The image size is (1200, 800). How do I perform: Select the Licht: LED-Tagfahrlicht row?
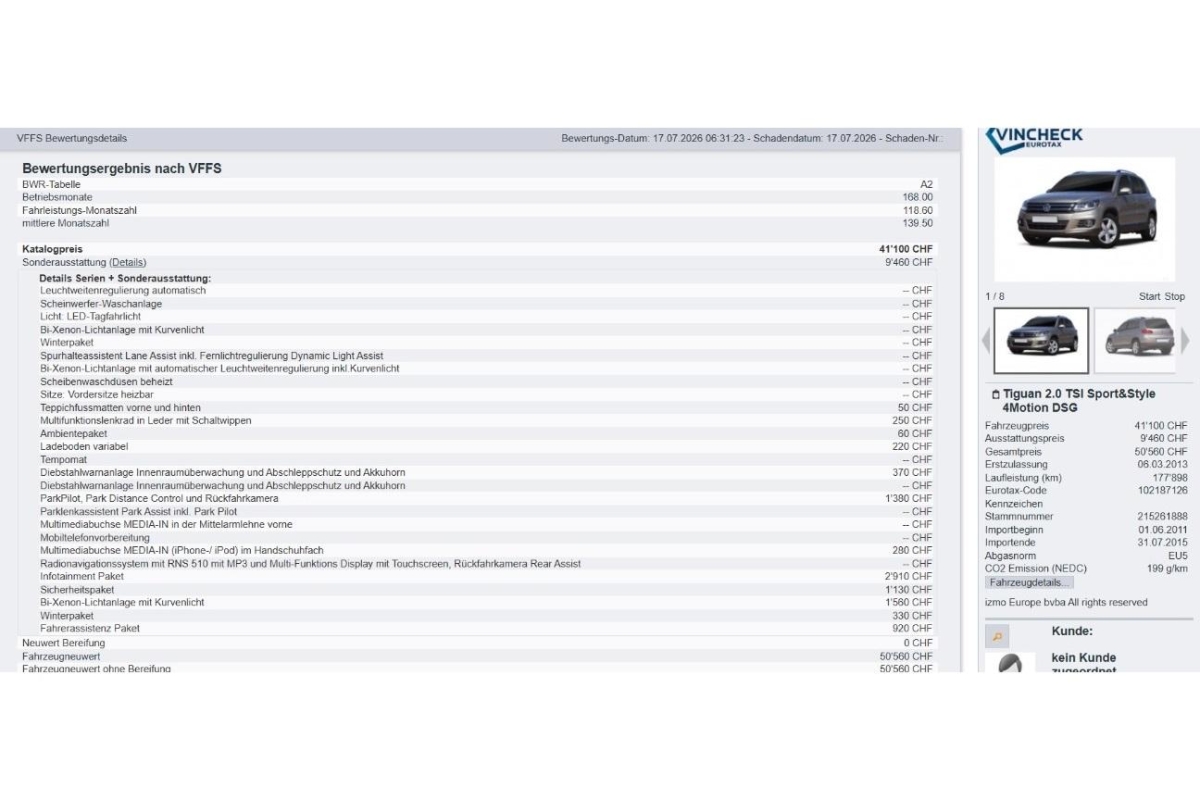click(x=486, y=316)
